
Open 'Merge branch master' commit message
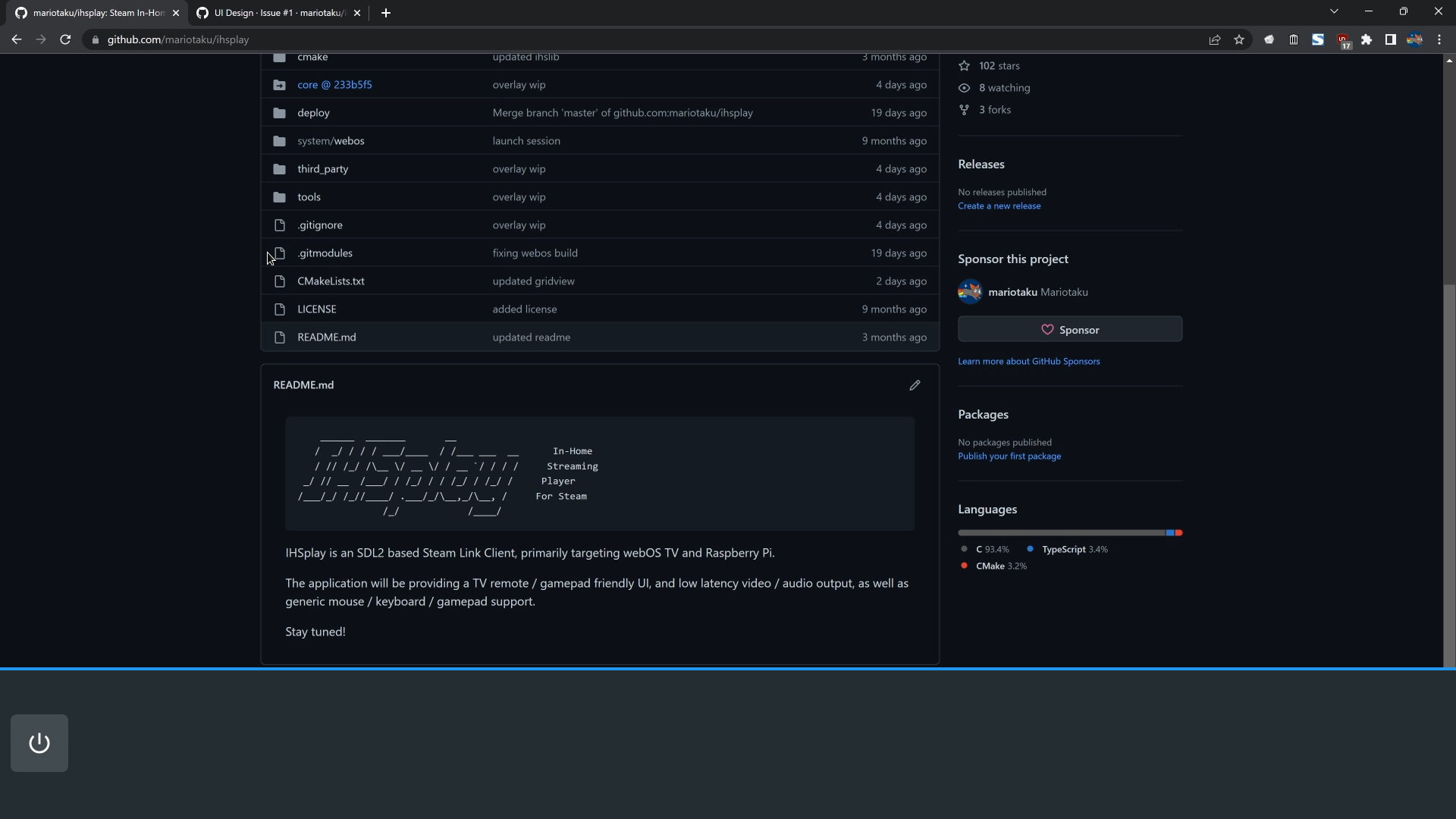coord(623,113)
